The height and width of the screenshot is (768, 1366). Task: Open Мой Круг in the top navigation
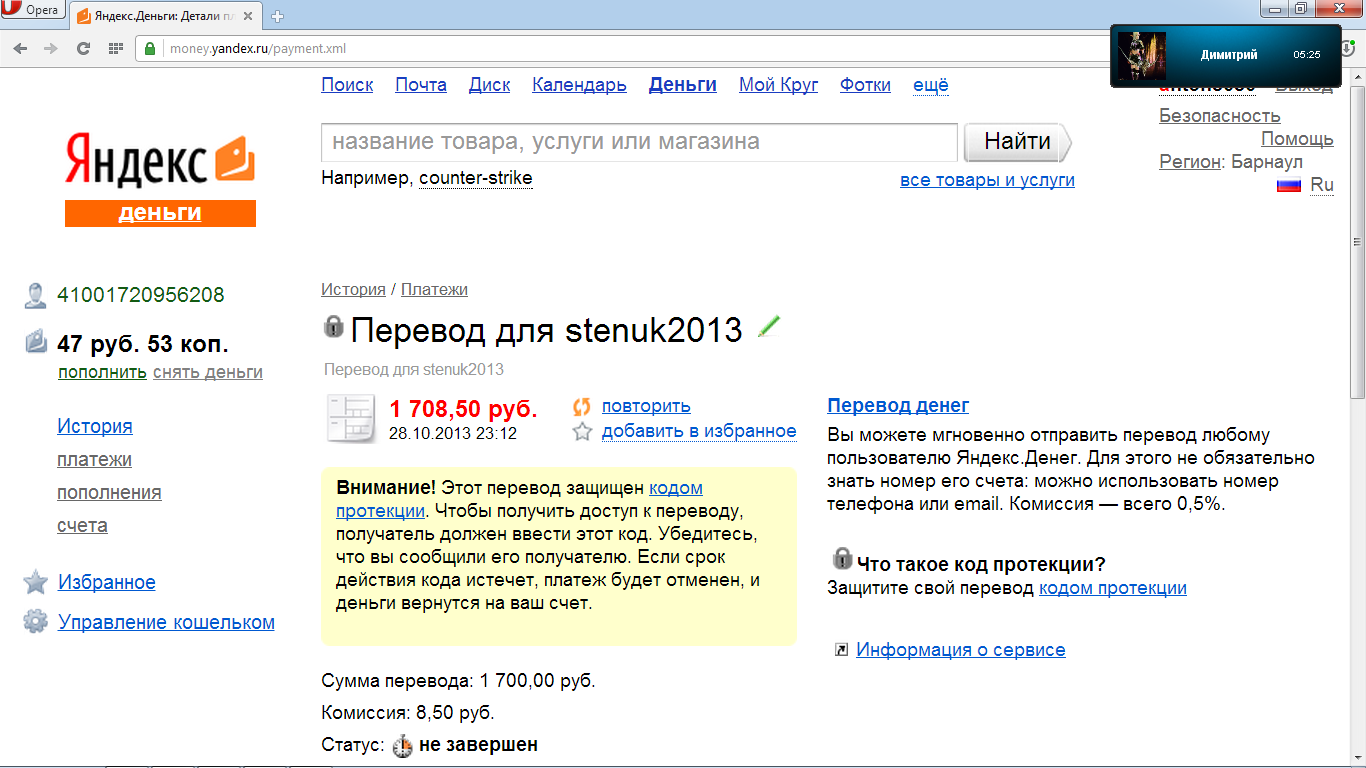pos(779,85)
